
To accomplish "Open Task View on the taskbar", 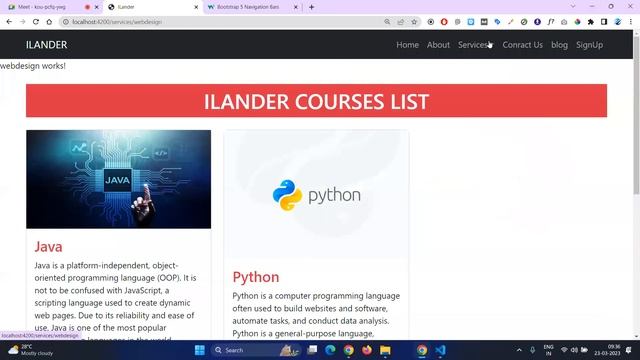I will (312, 350).
